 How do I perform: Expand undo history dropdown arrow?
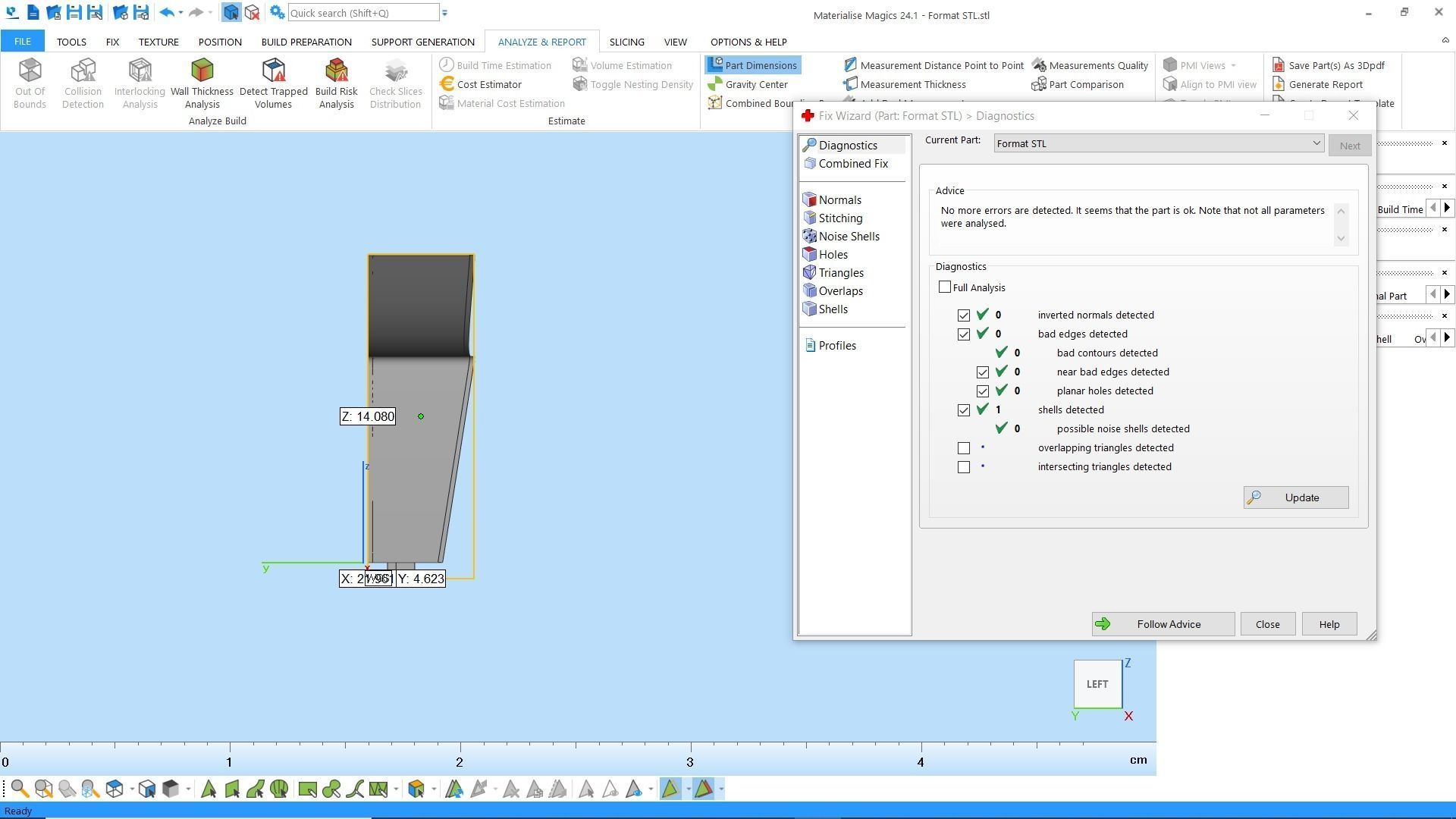[180, 13]
